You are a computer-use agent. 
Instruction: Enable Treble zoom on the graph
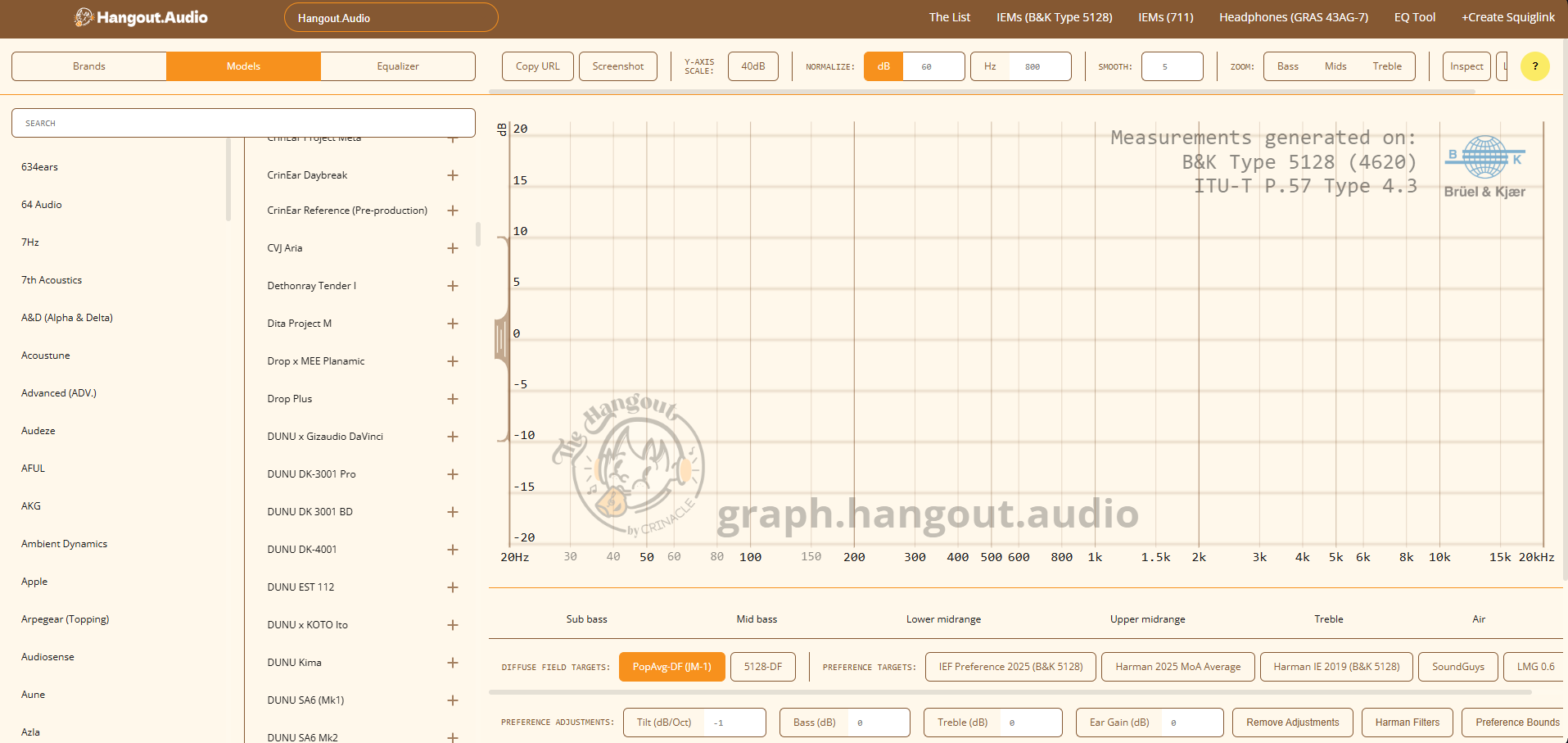pyautogui.click(x=1386, y=66)
